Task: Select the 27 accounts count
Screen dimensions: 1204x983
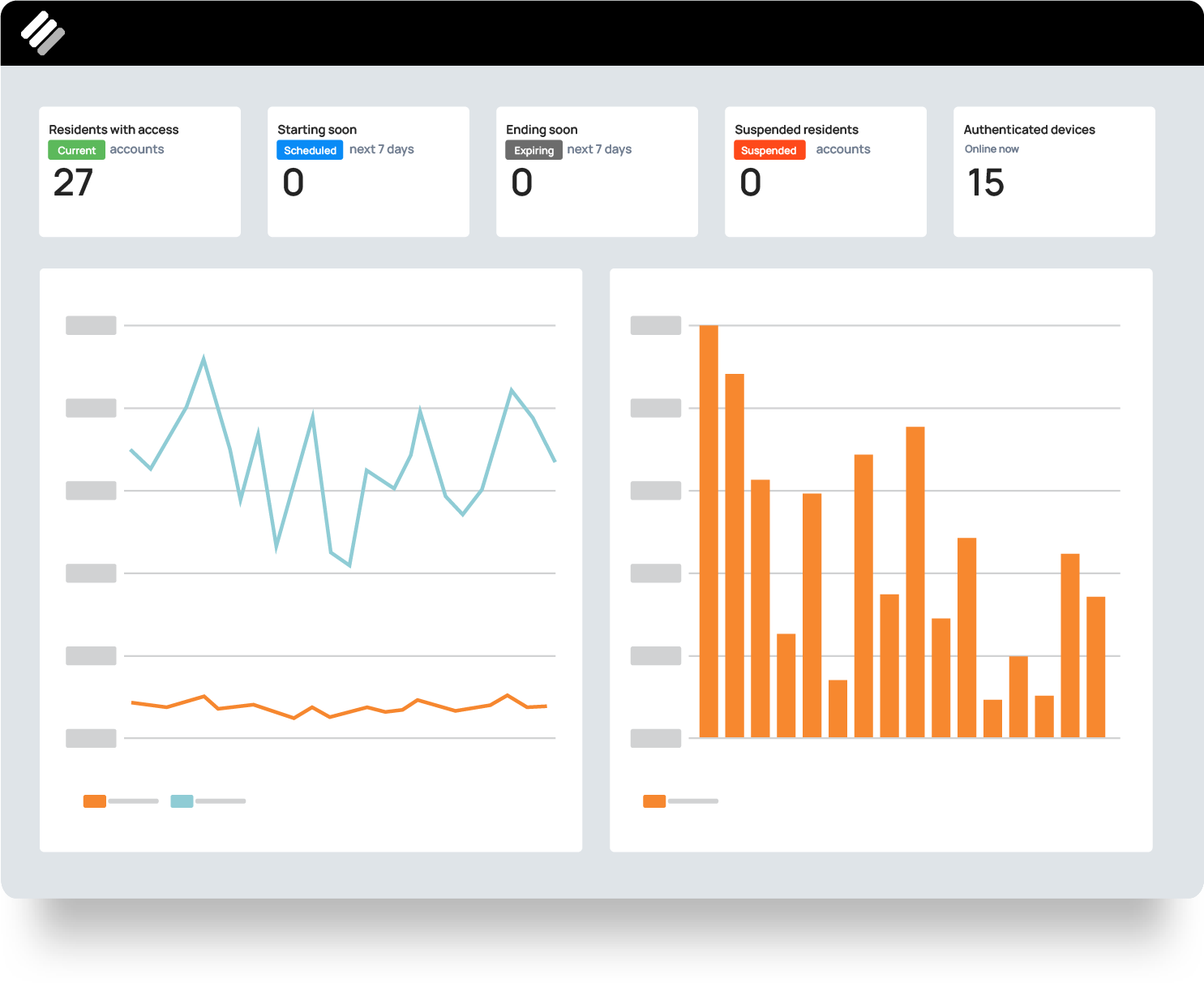Action: [73, 182]
